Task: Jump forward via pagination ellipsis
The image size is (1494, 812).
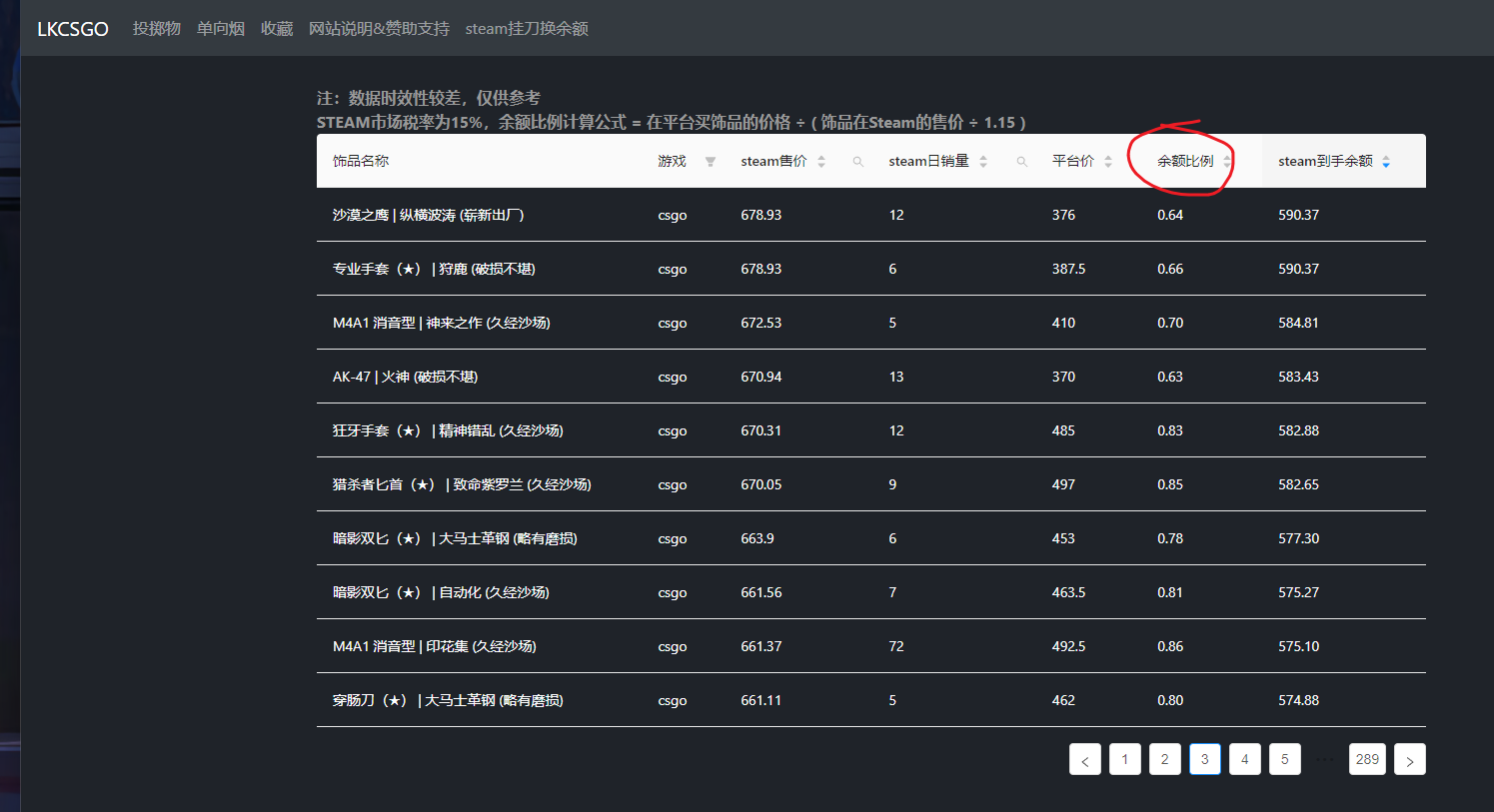Action: click(x=1325, y=759)
